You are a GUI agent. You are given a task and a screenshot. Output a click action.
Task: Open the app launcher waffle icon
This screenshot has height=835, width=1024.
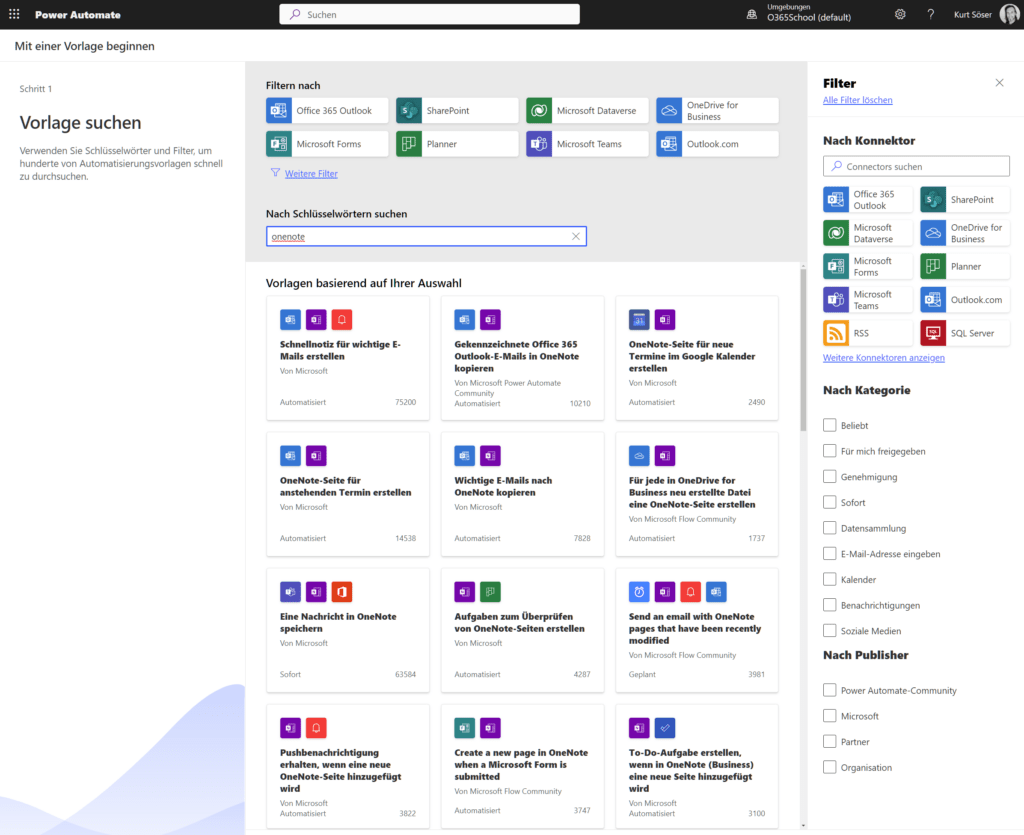pos(14,14)
